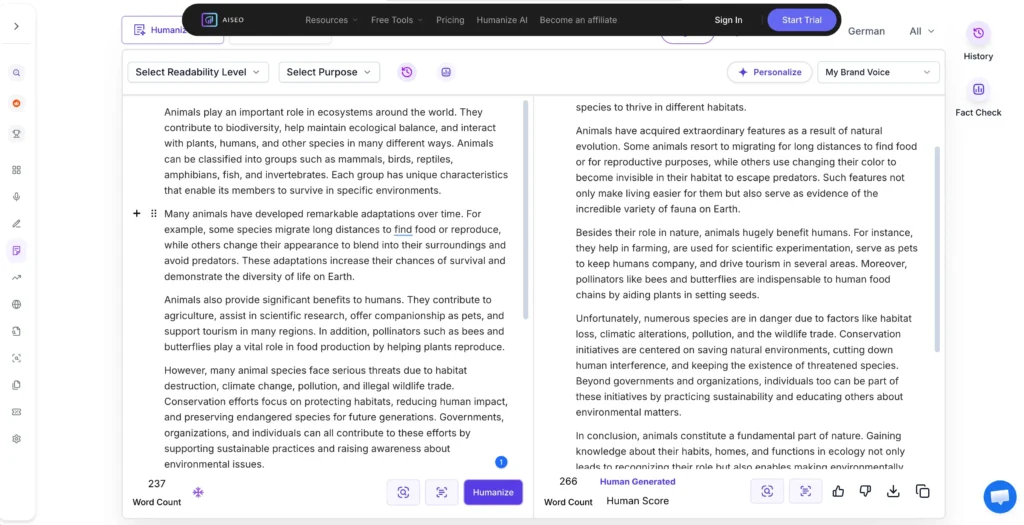Open the grid dashboard icon in sidebar
1024x525 pixels.
16,170
